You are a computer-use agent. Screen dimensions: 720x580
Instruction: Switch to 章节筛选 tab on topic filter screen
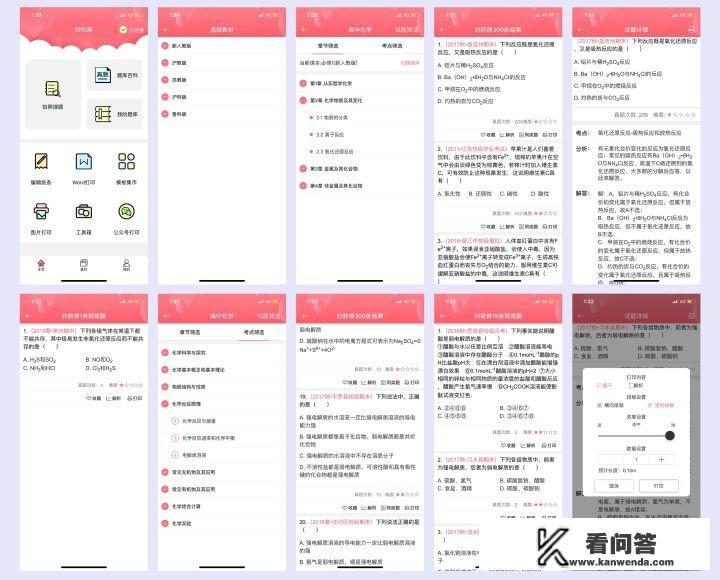click(x=190, y=332)
